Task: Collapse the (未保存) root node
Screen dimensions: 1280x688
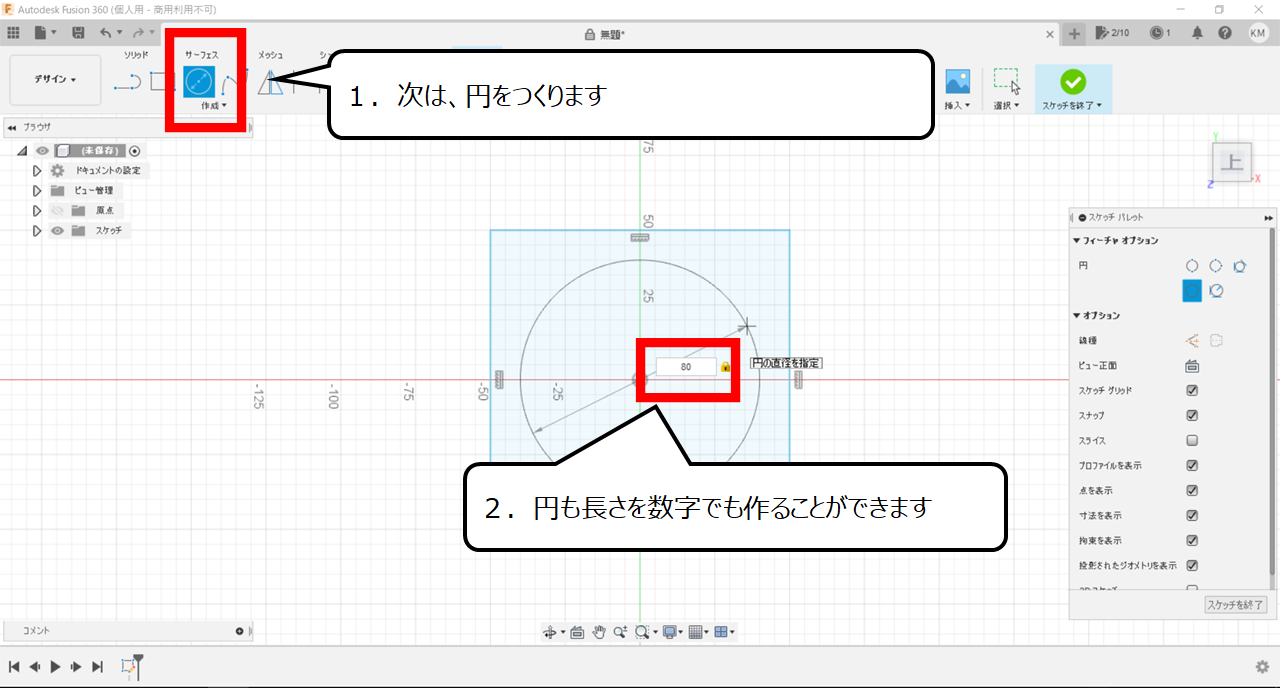Action: click(x=22, y=151)
